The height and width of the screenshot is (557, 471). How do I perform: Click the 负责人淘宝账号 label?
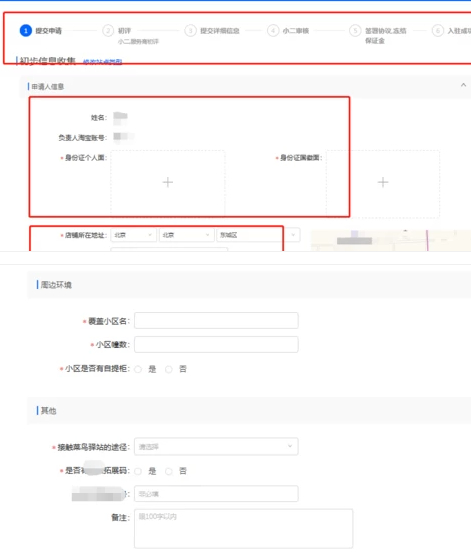click(82, 137)
